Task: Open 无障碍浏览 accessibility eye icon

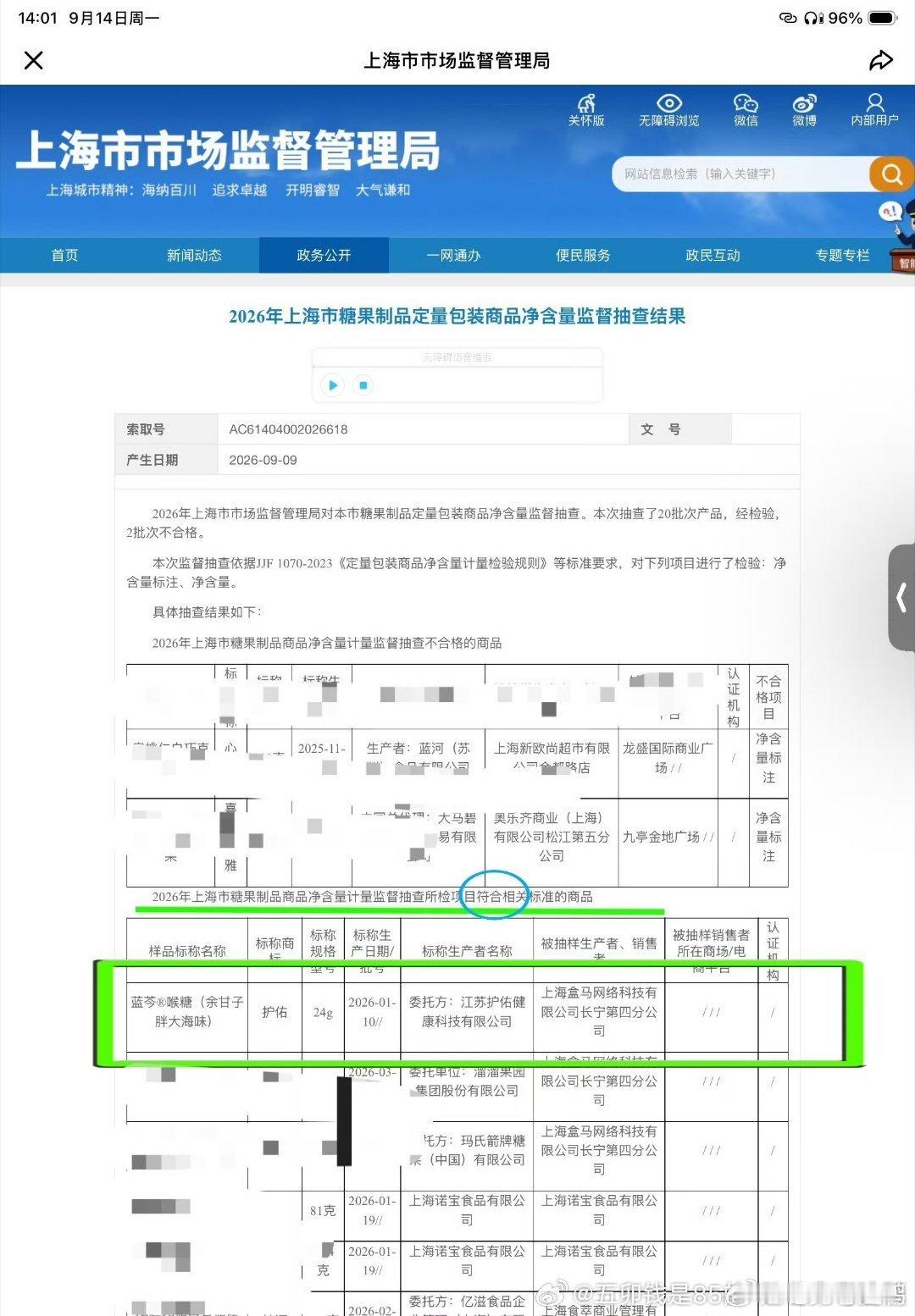Action: (x=668, y=110)
